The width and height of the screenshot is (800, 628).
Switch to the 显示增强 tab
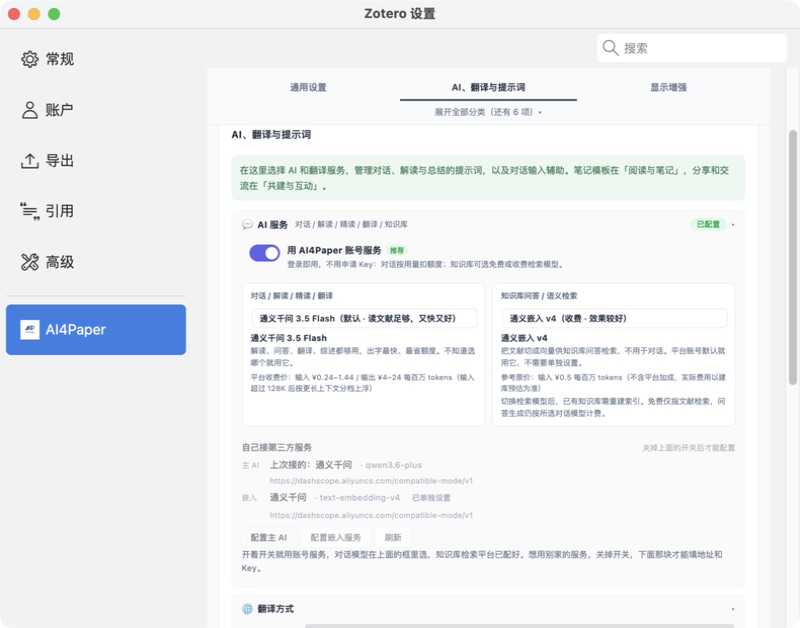click(668, 87)
